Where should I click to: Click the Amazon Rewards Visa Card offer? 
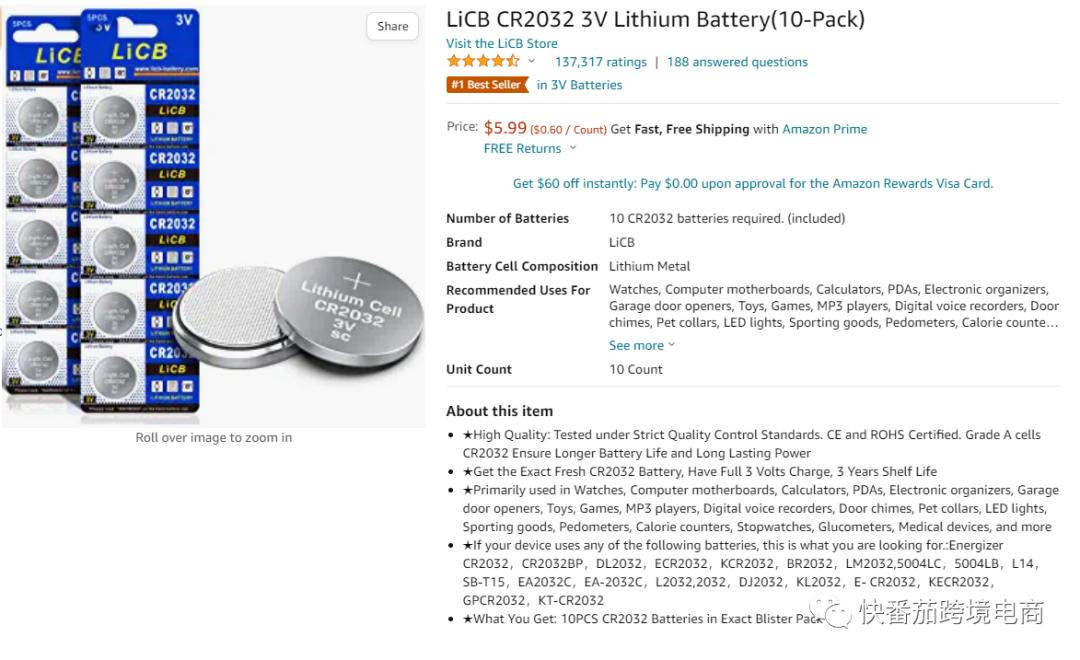click(752, 183)
